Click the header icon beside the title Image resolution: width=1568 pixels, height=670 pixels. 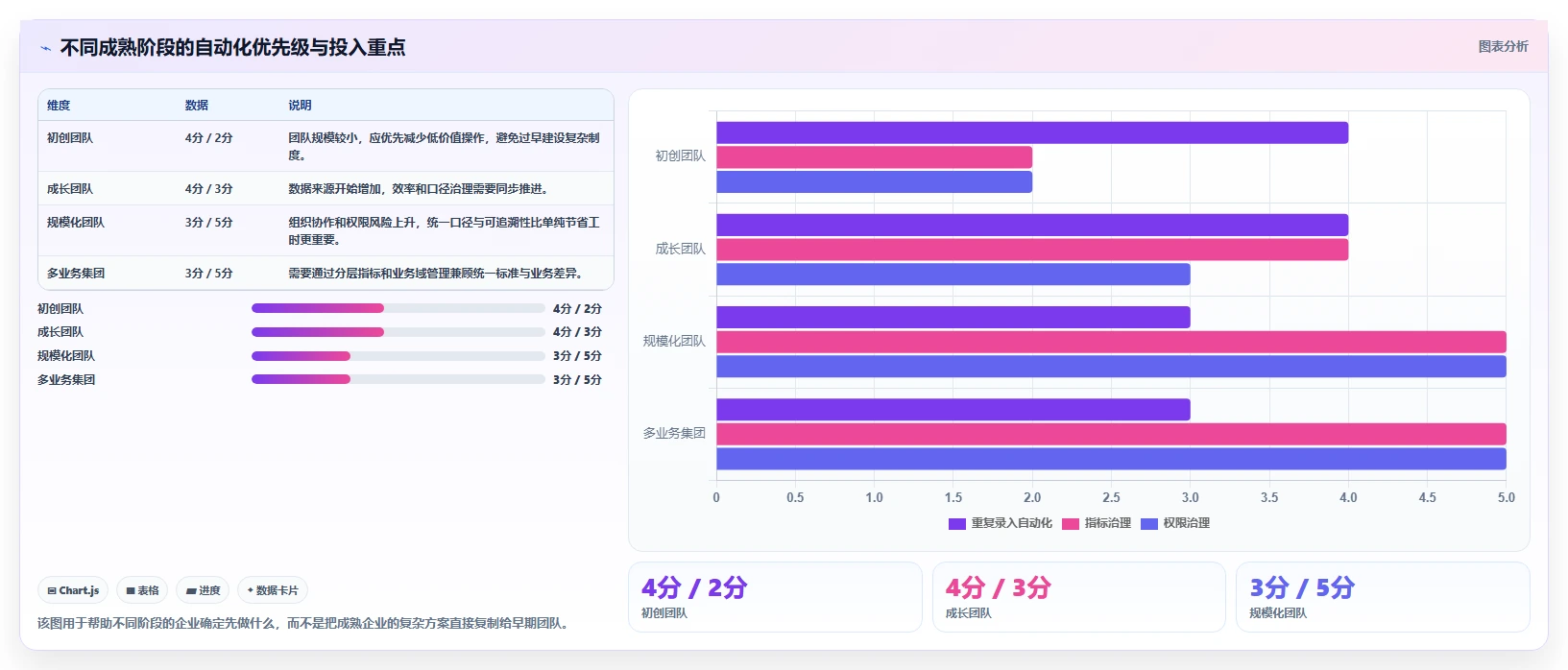pyautogui.click(x=45, y=48)
